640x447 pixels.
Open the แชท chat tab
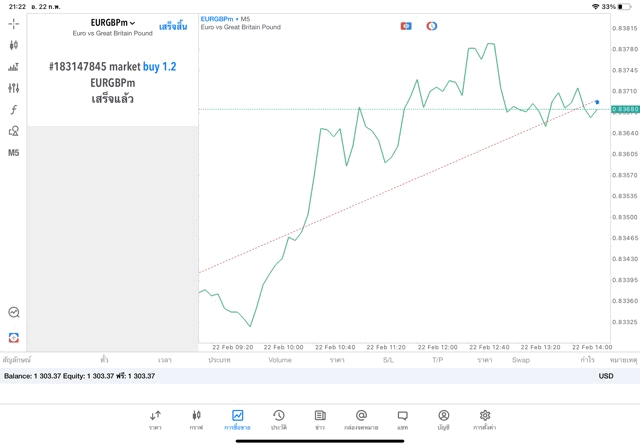pos(402,420)
